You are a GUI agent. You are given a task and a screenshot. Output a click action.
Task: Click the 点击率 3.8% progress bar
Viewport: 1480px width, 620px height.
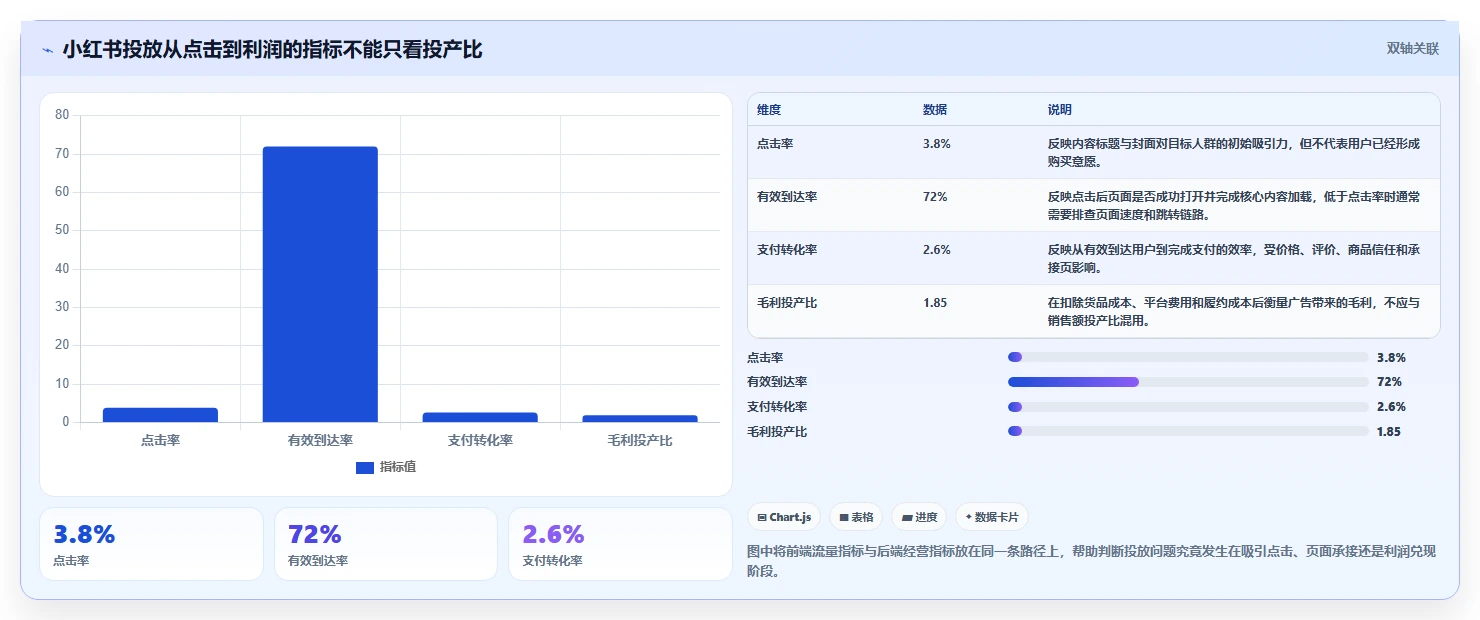[x=1188, y=357]
